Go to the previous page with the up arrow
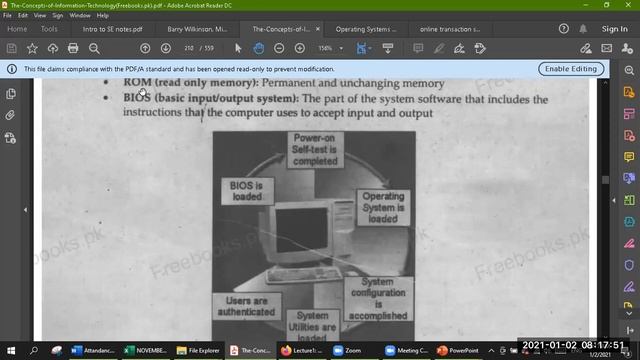Screen dimensions: 640x360 point(145,49)
